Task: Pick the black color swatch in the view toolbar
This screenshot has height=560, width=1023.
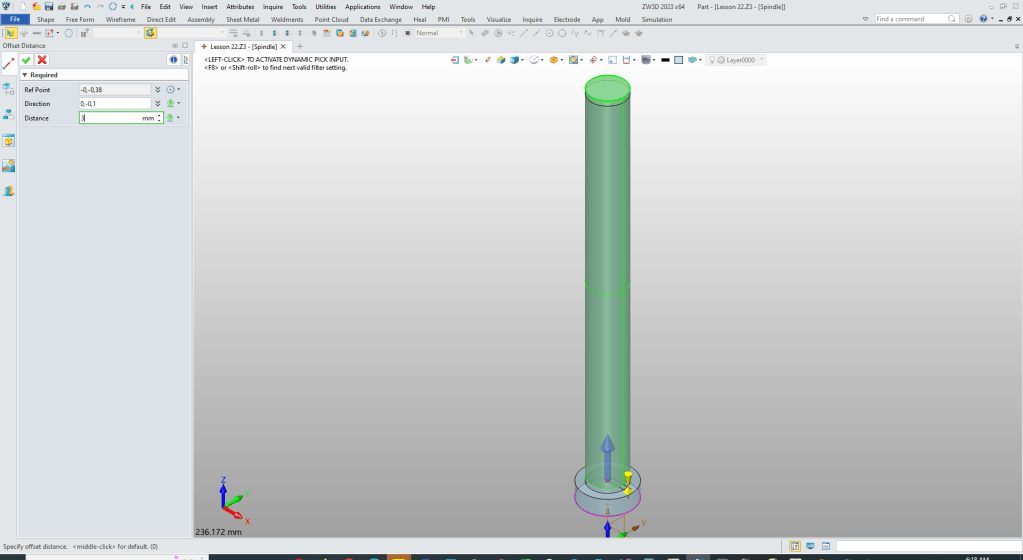Action: pos(665,60)
